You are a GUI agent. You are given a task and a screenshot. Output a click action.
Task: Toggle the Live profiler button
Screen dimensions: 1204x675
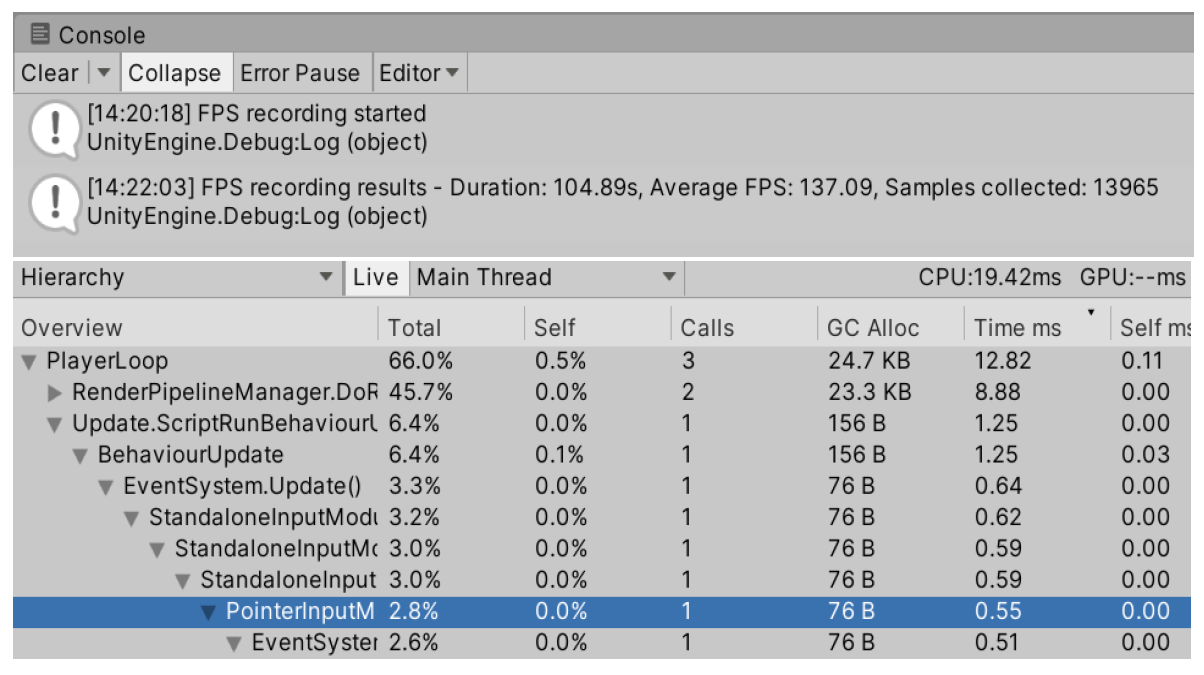[375, 278]
